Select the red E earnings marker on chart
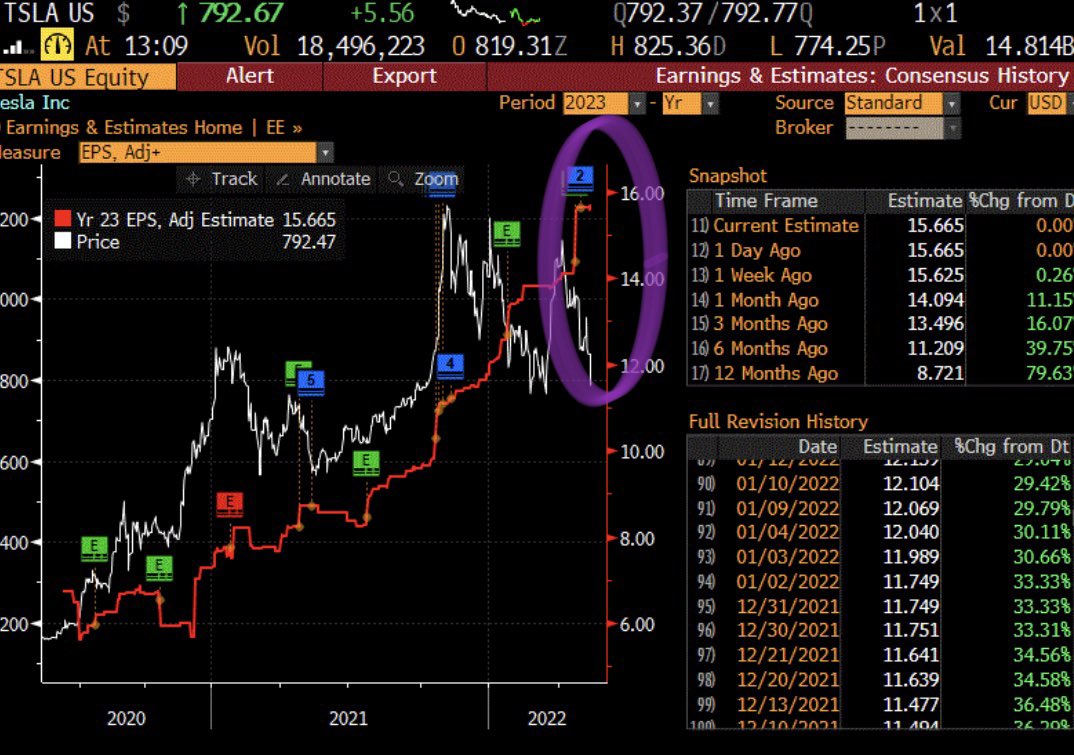Screen dimensions: 1074x755 click(229, 504)
